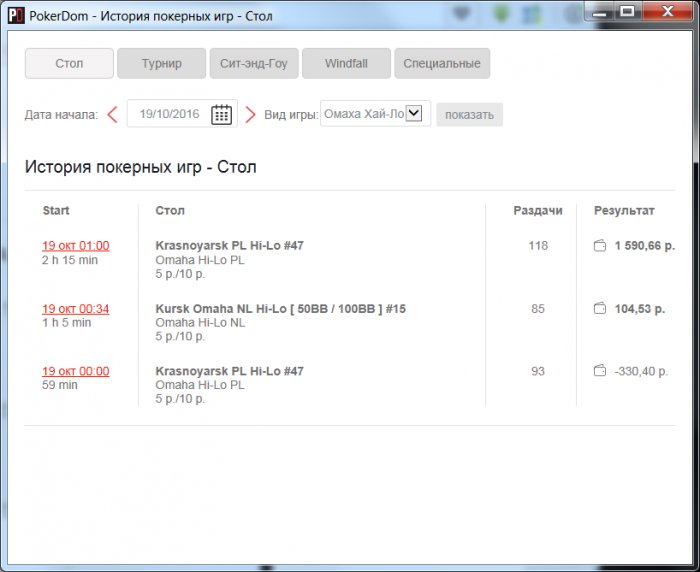Open session link 19 окт 01:00
Screen dimensions: 700x572
point(76,246)
